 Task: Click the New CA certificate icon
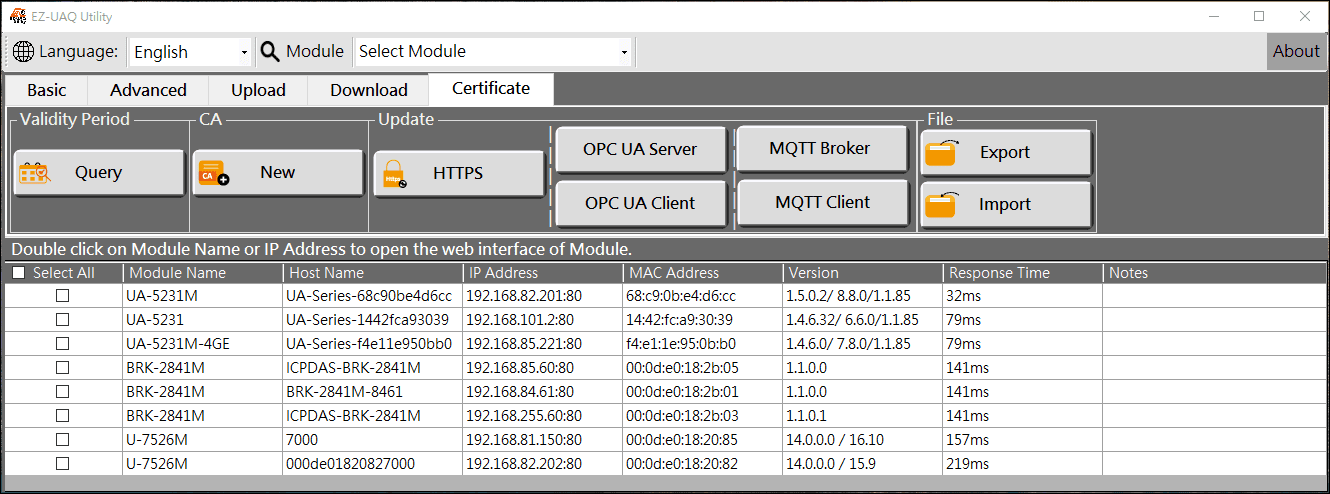(x=214, y=174)
